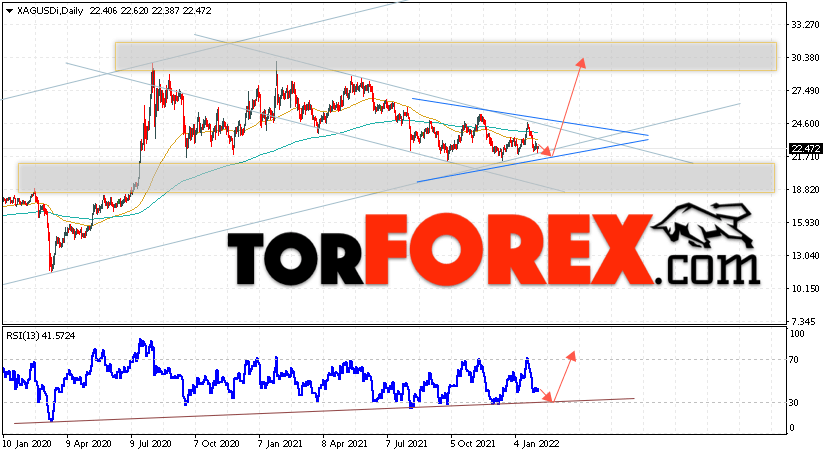Click the high price value 22.620

[x=134, y=11]
